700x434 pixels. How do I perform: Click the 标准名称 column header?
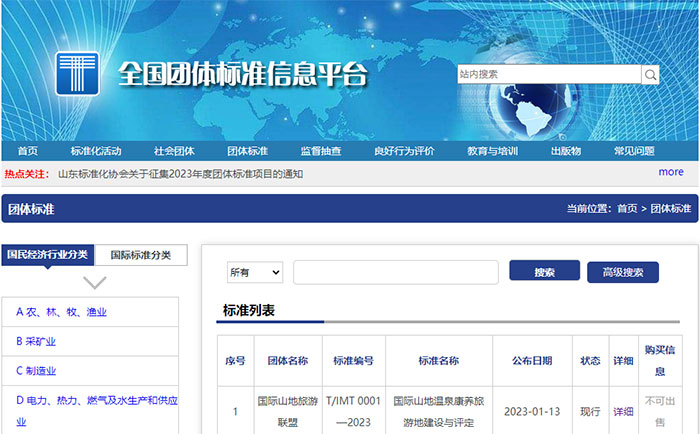click(439, 361)
